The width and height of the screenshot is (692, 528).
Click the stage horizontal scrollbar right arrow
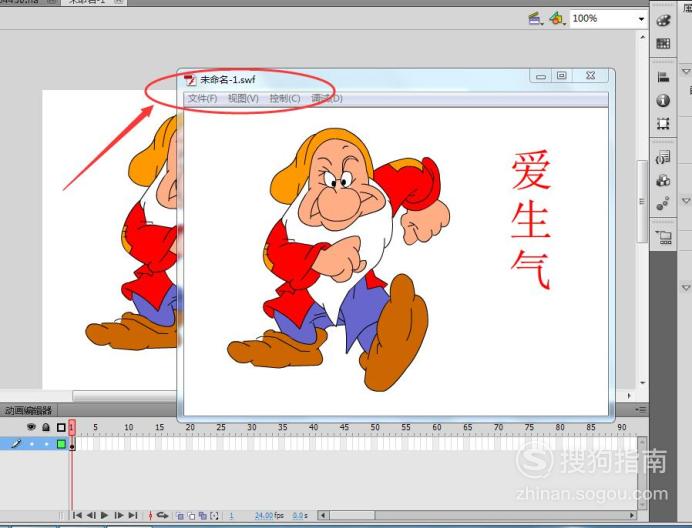(629, 396)
